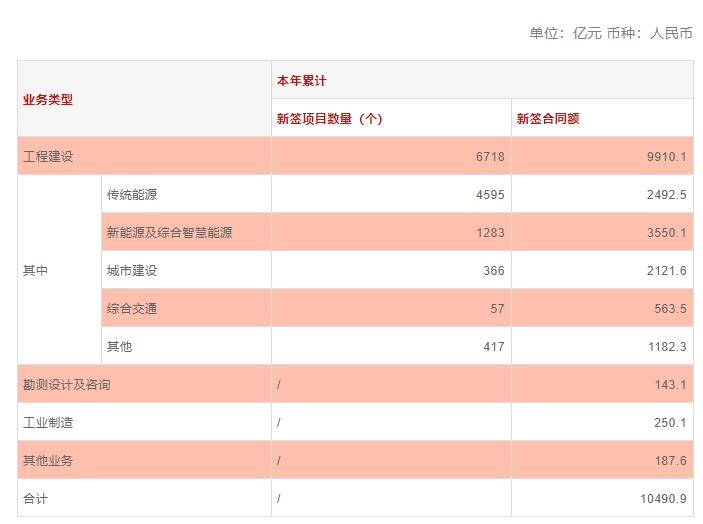The height and width of the screenshot is (524, 703).
Task: Select the 传统能源 row label
Action: [132, 194]
